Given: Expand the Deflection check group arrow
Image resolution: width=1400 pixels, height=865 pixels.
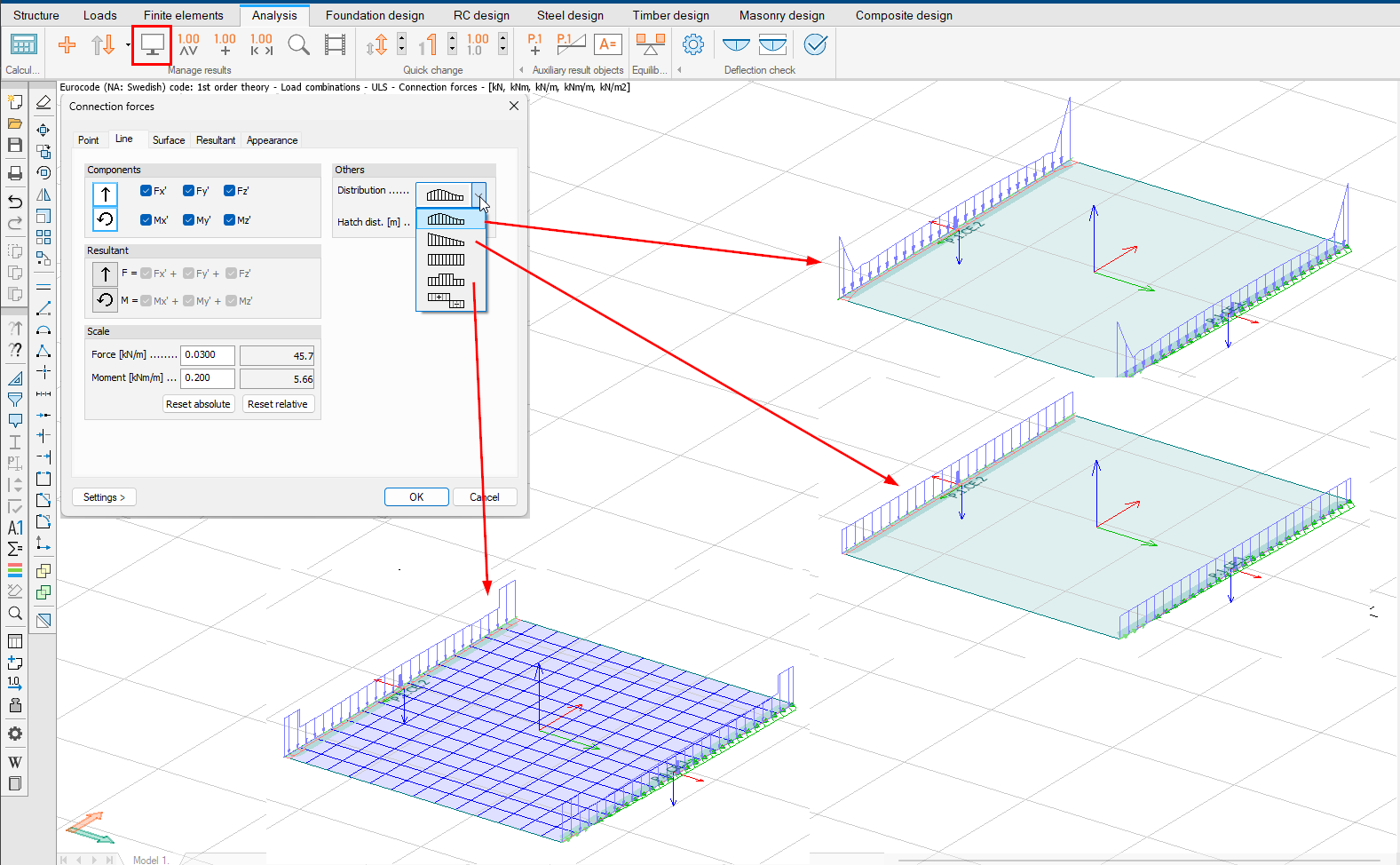Looking at the screenshot, I should pyautogui.click(x=679, y=70).
